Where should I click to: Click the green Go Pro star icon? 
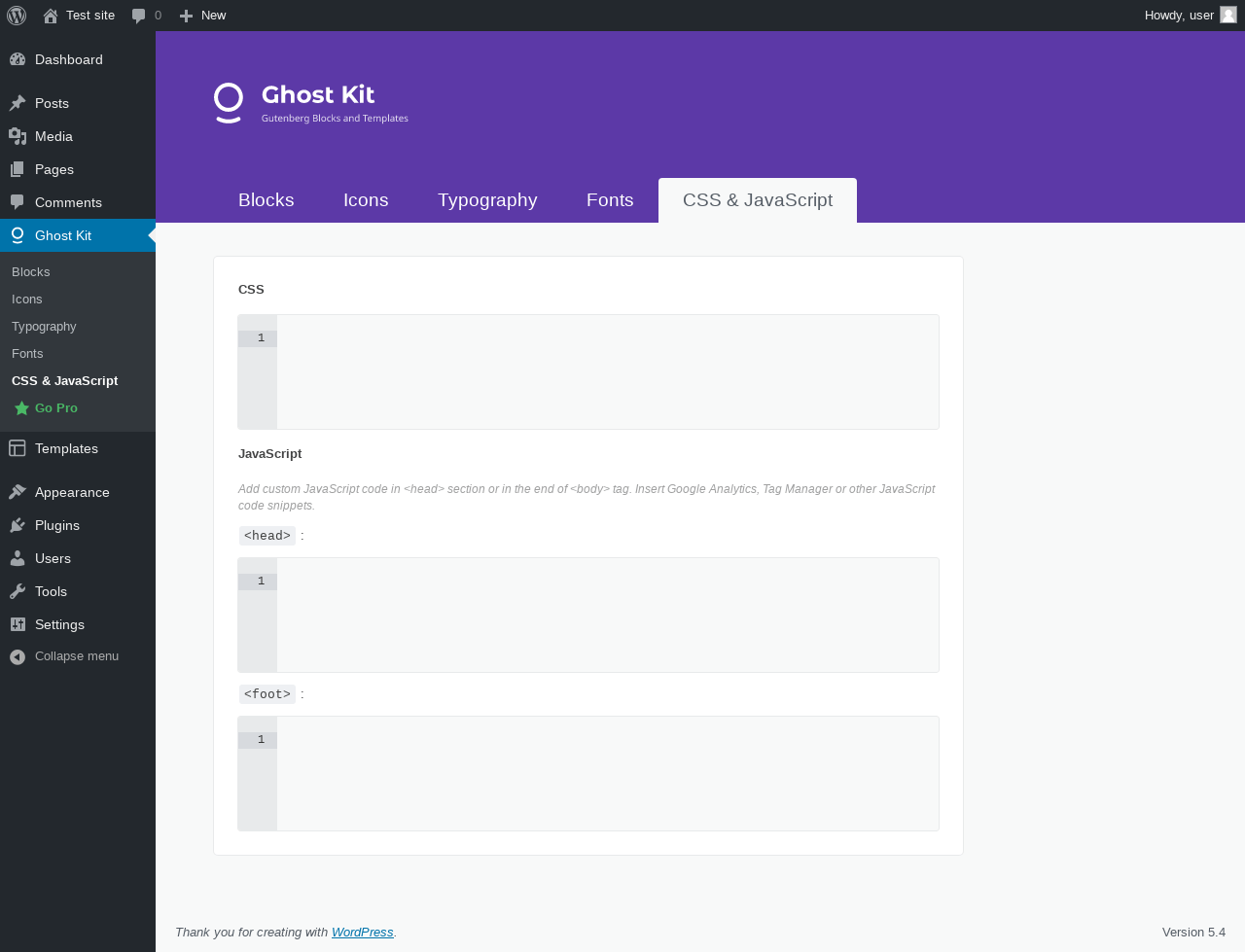pos(21,408)
